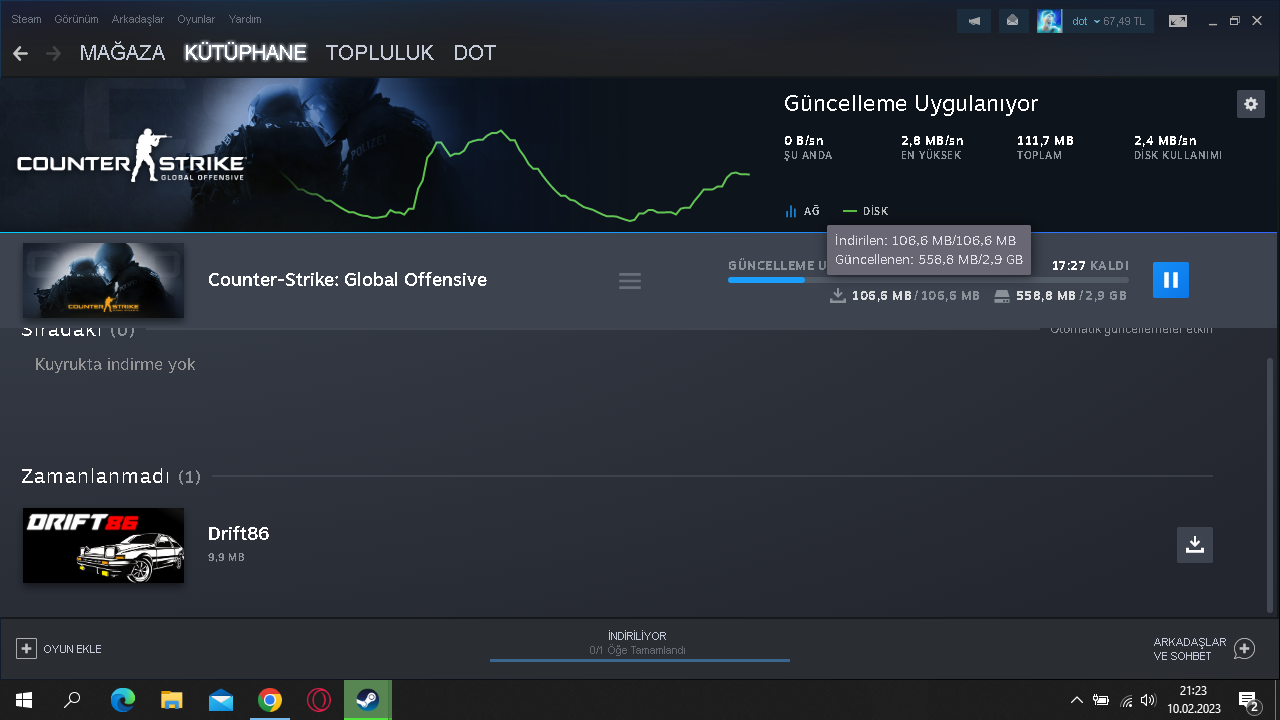Open the Steam menu

click(x=26, y=19)
